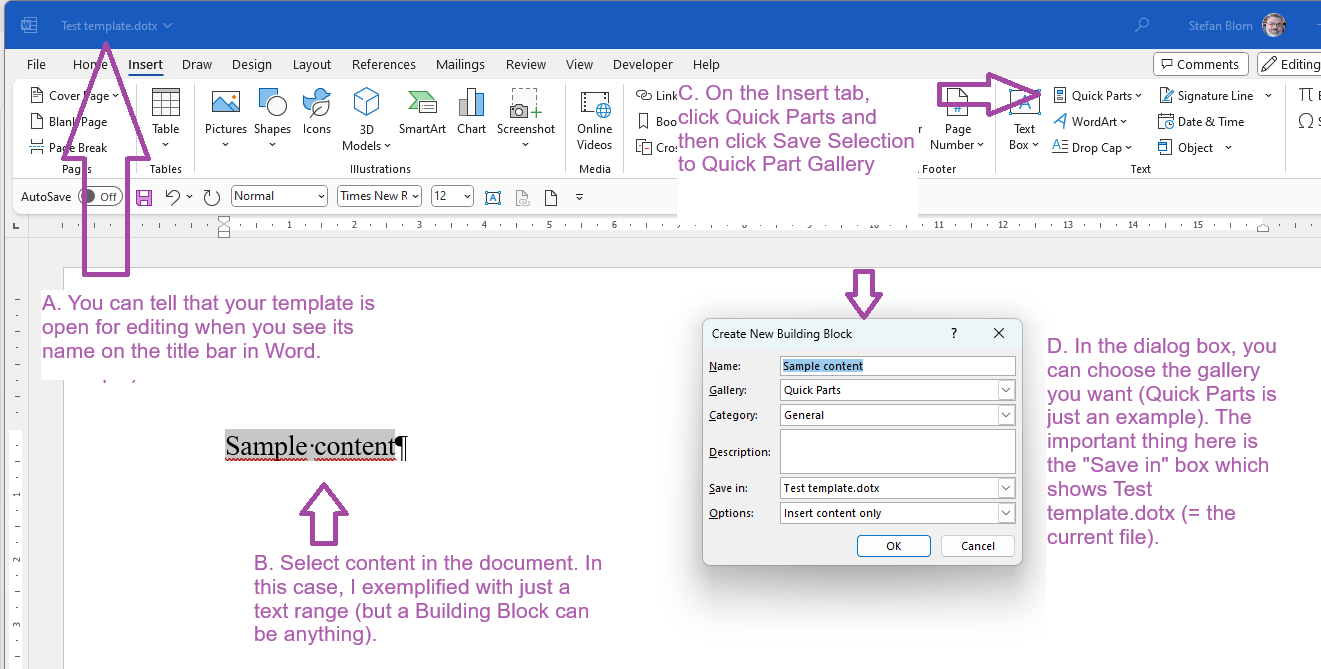
Task: Expand the Object dropdown arrow
Action: (1228, 148)
